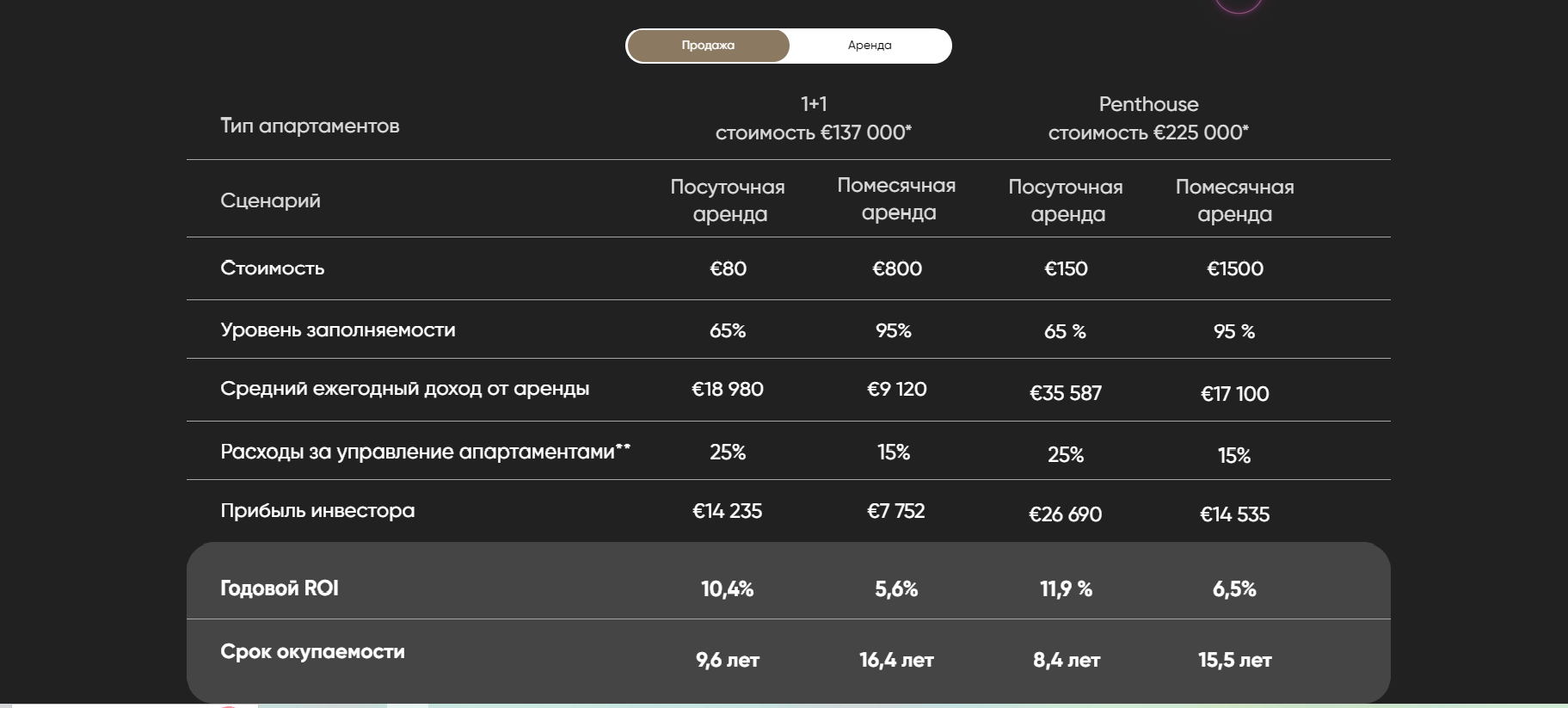Select Посуточная аренда under the 1+1 column
The image size is (1568, 708).
point(729,200)
